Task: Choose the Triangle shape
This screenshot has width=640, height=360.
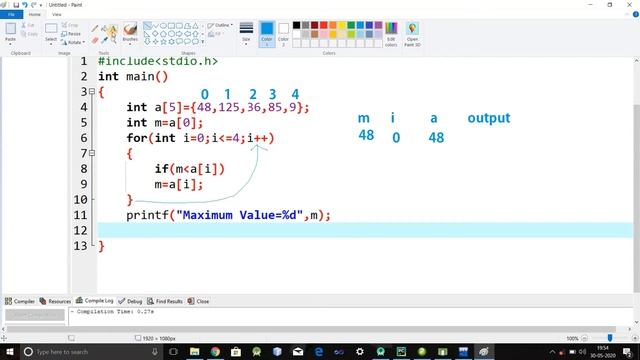Action: pos(196,26)
